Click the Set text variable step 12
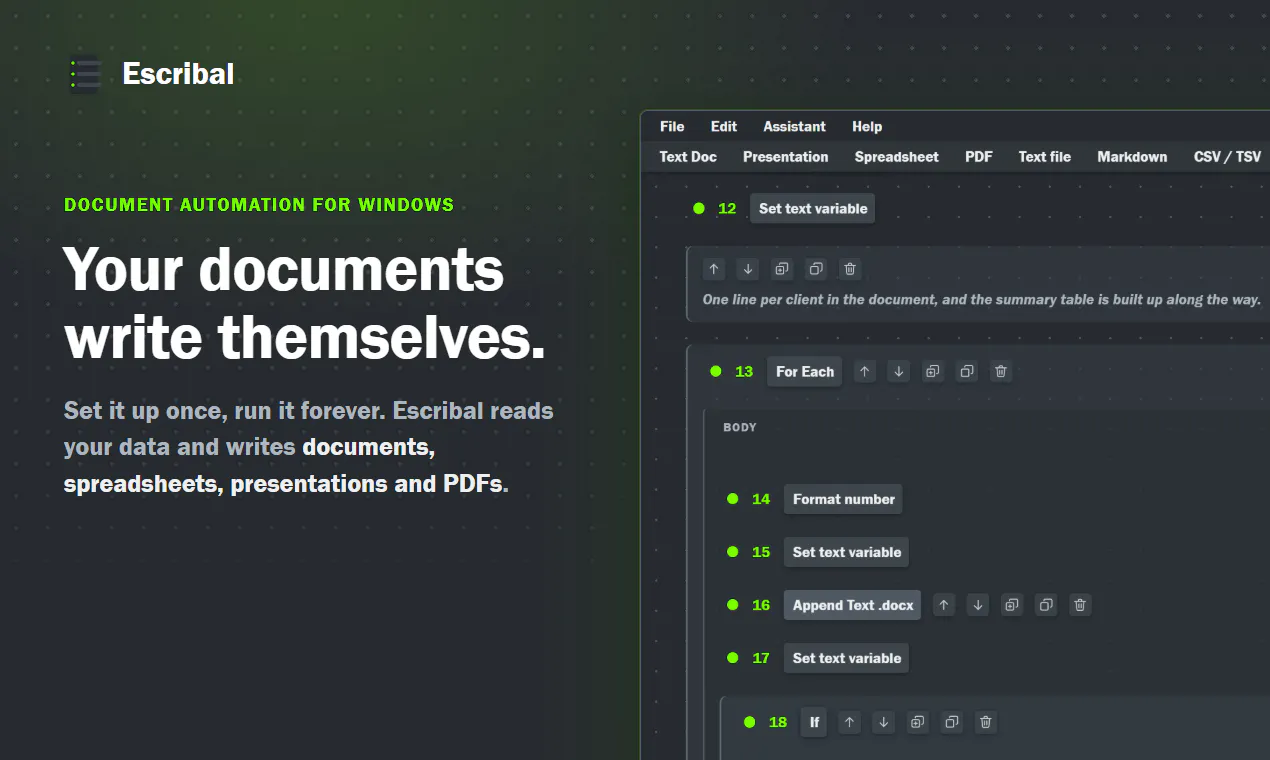The width and height of the screenshot is (1270, 760). (x=813, y=209)
